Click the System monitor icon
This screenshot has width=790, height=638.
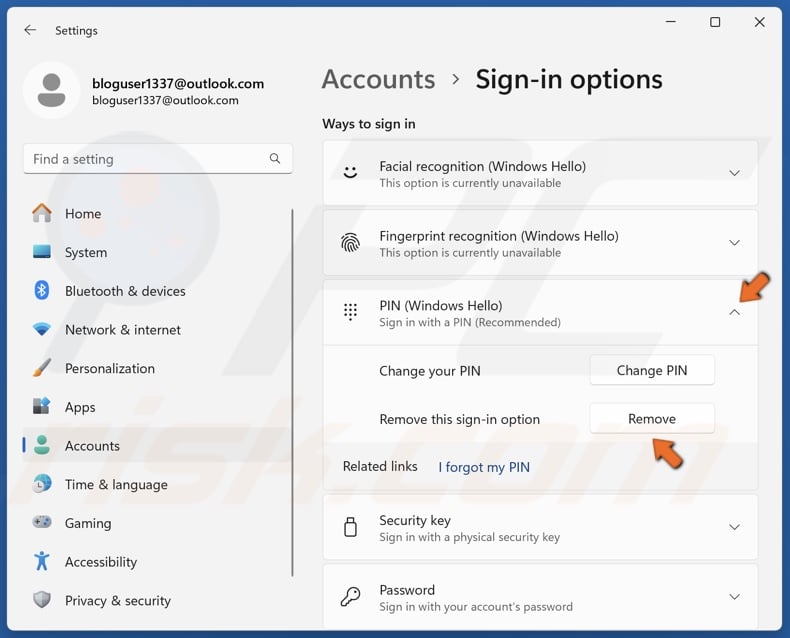pos(42,251)
